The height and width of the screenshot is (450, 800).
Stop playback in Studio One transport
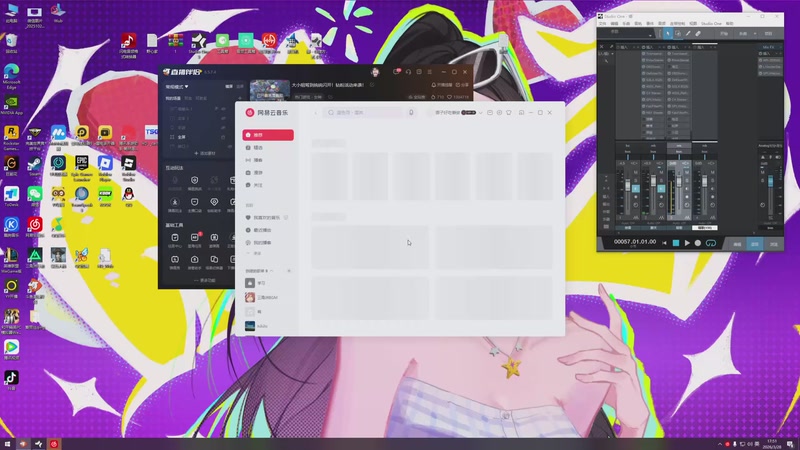click(676, 243)
